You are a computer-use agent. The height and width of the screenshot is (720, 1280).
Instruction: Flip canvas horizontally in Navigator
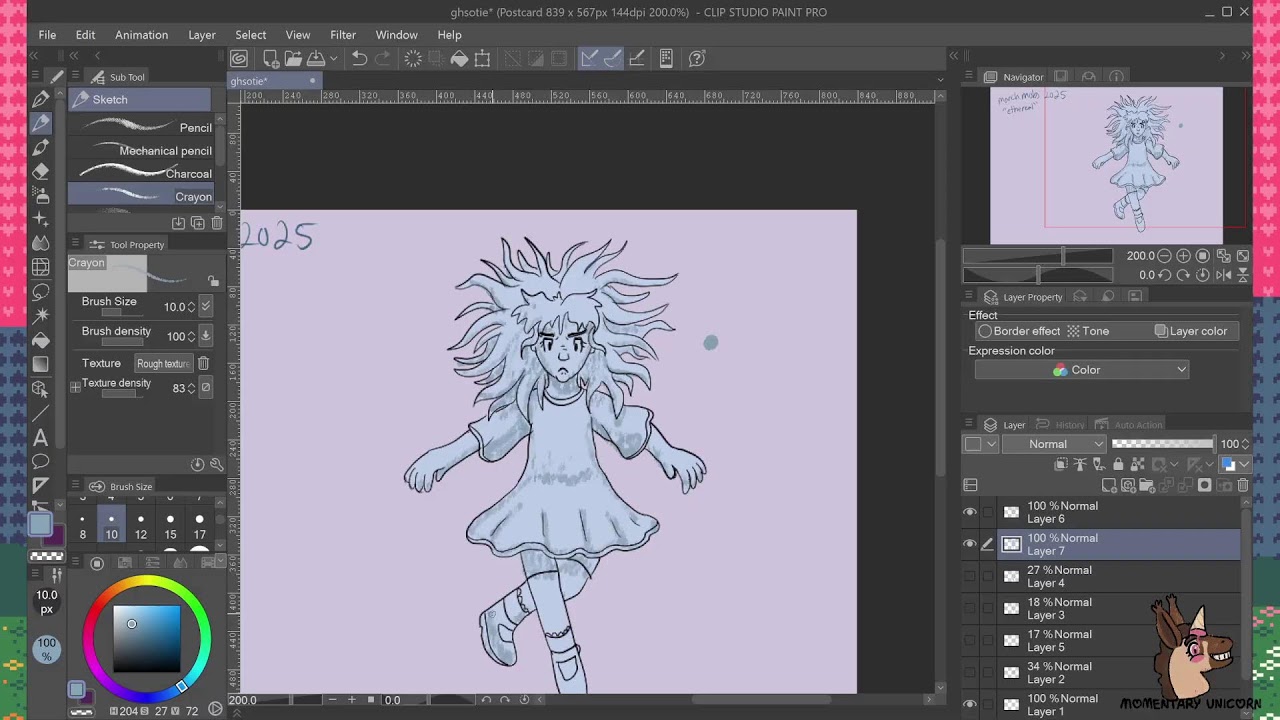click(1222, 275)
